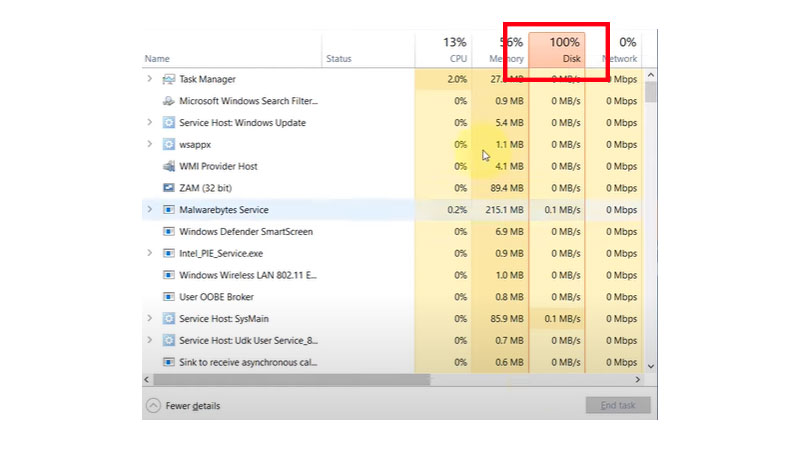
Task: Click the End task button
Action: [x=618, y=405]
